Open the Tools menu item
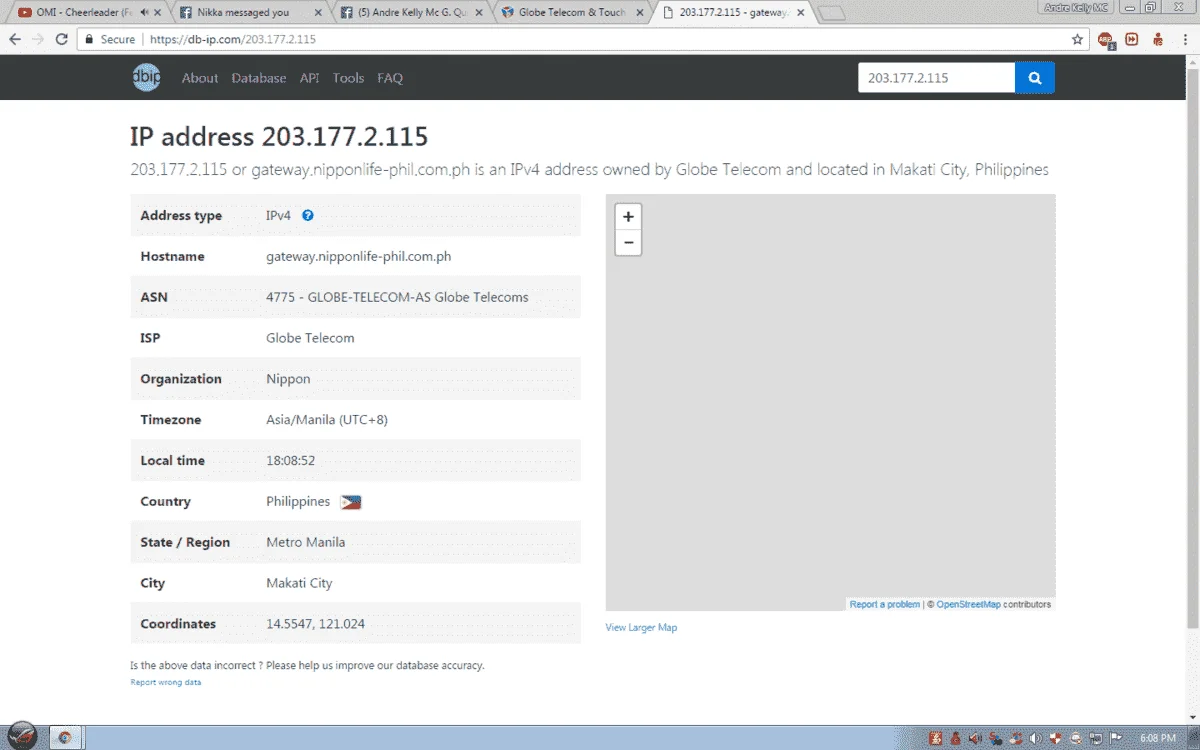The image size is (1200, 750). pos(349,78)
